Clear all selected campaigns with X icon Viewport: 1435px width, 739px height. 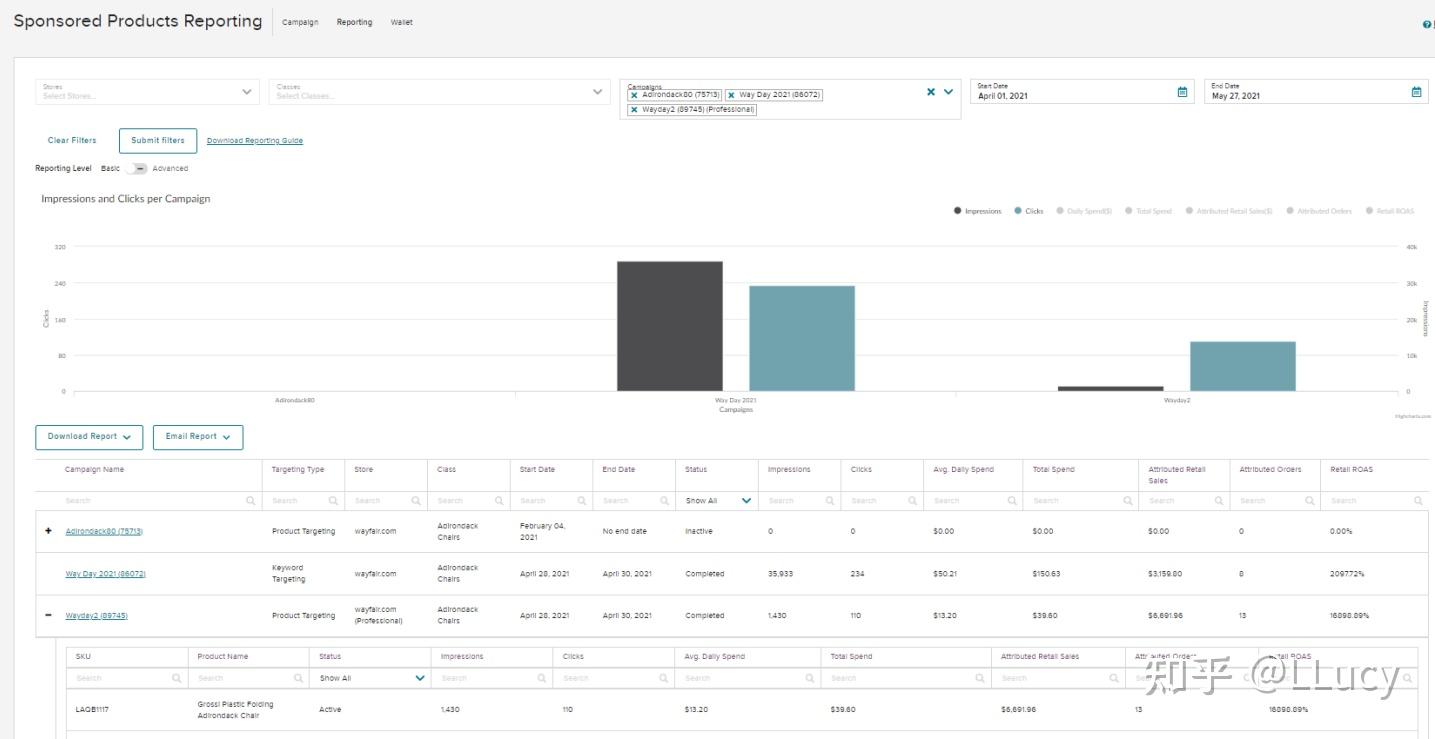(931, 92)
